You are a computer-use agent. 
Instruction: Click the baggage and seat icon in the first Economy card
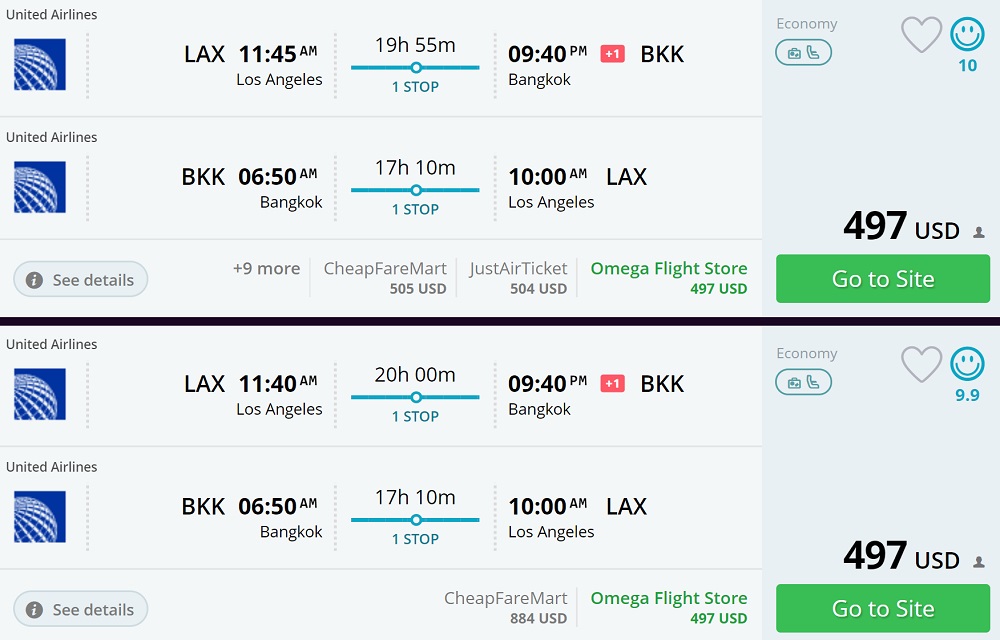pos(803,53)
